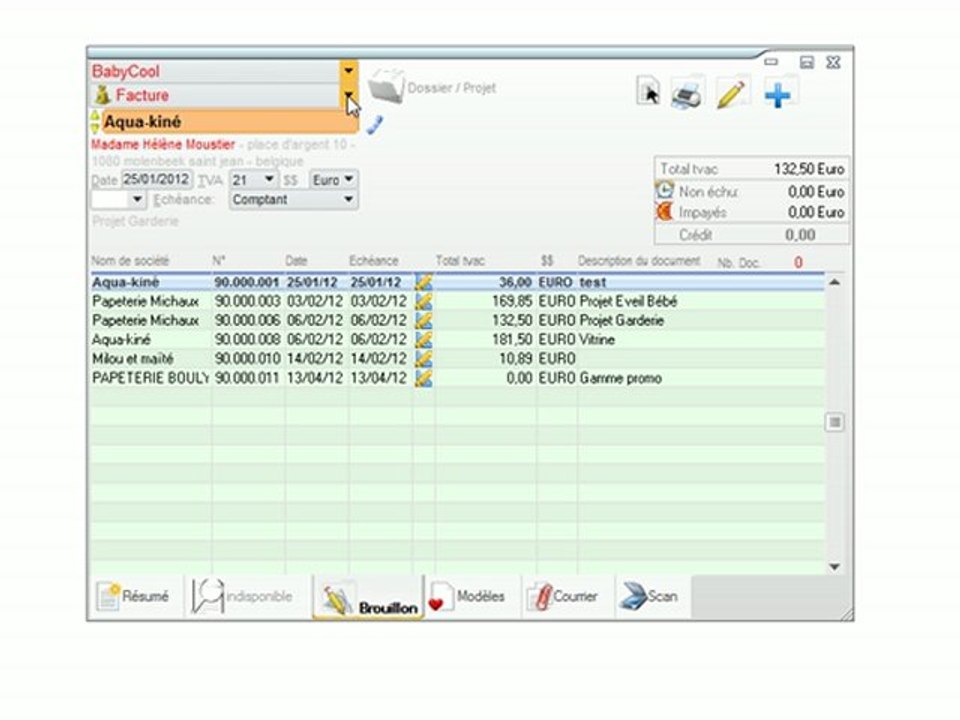Click the date field 25/01/2012
The width and height of the screenshot is (960, 720).
click(156, 179)
